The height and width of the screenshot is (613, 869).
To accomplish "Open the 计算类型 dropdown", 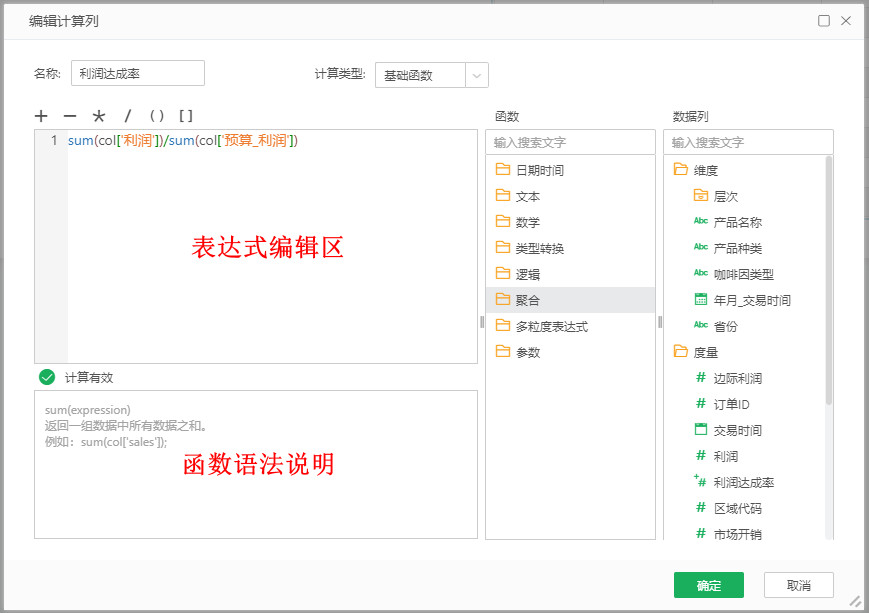I will coord(432,75).
